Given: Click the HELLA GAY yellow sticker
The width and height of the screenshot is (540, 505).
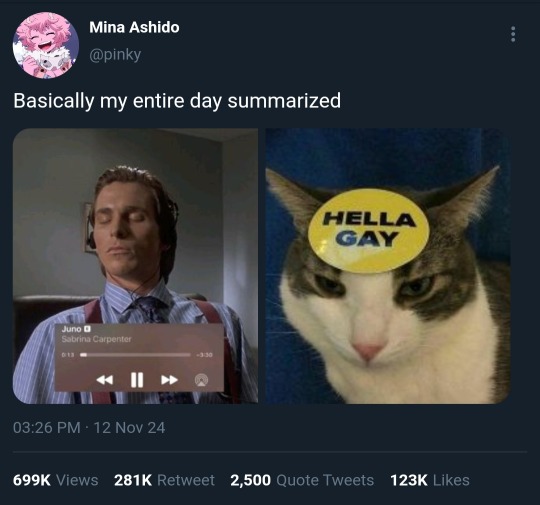Looking at the screenshot, I should 368,230.
